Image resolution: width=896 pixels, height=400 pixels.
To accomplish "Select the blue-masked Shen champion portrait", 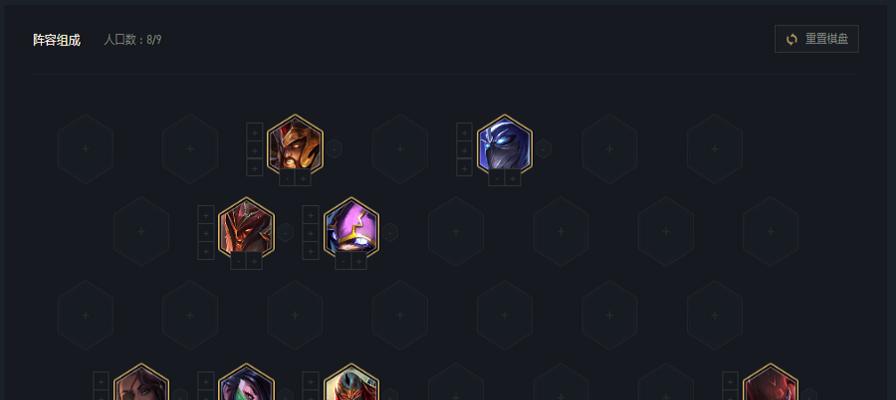I will pos(505,145).
